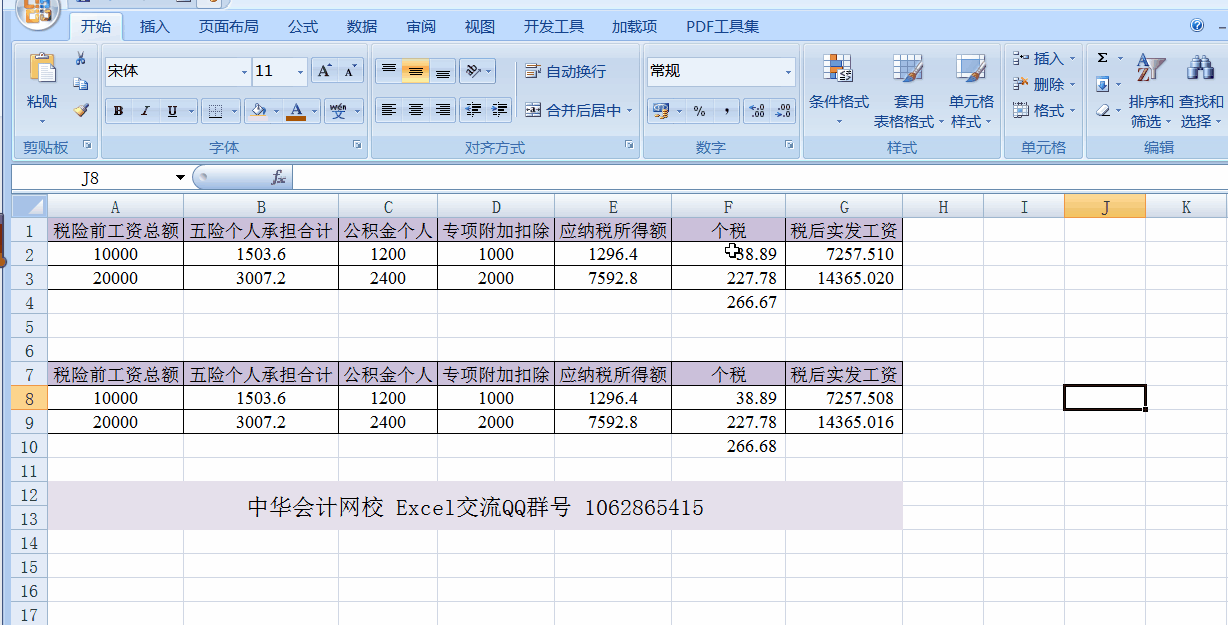Decrease font size with the small A icon

click(x=349, y=71)
